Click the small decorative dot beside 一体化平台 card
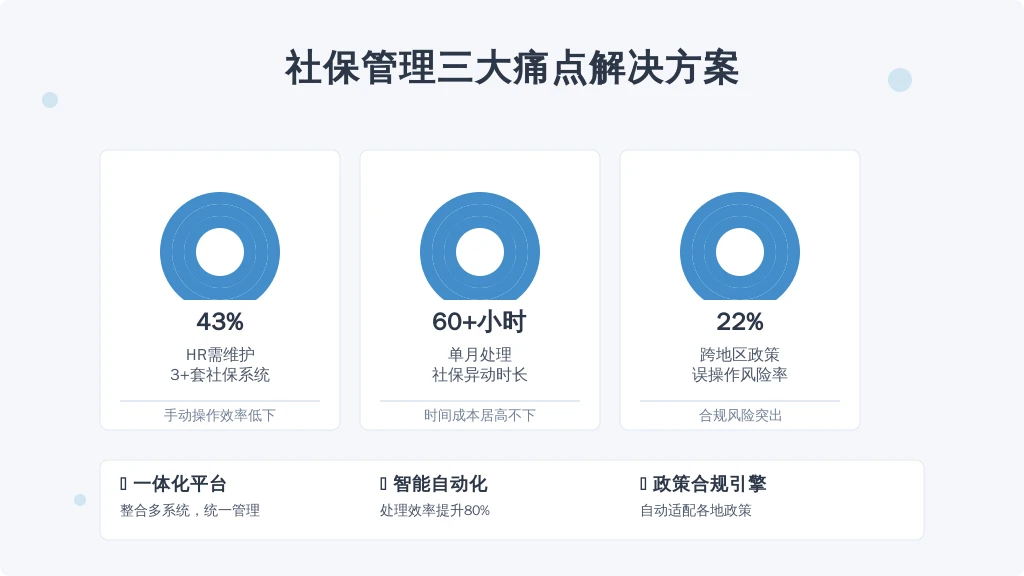 (x=80, y=500)
